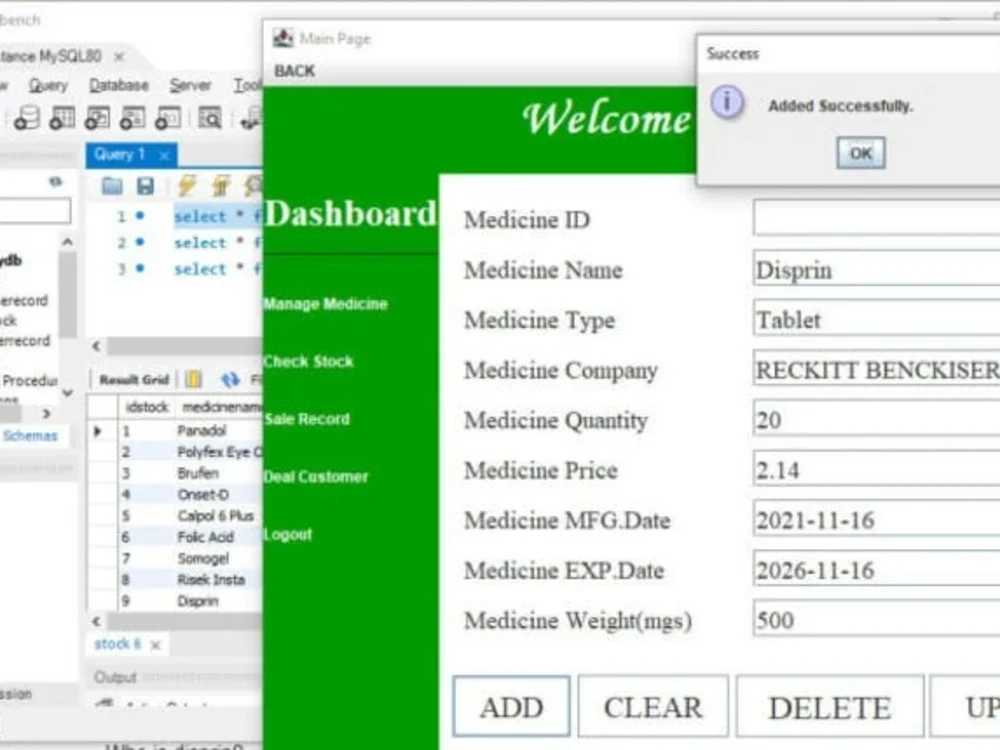Click result grid horizontal scroll left arrow
This screenshot has height=750, width=1000.
tap(96, 621)
